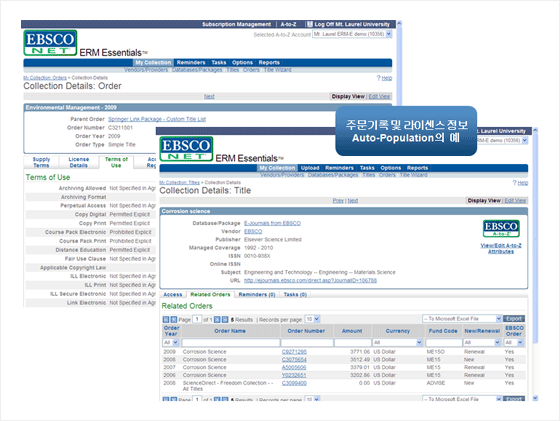Viewport: 560px width, 421px height.
Task: Click Export button above Related Orders table
Action: click(514, 319)
